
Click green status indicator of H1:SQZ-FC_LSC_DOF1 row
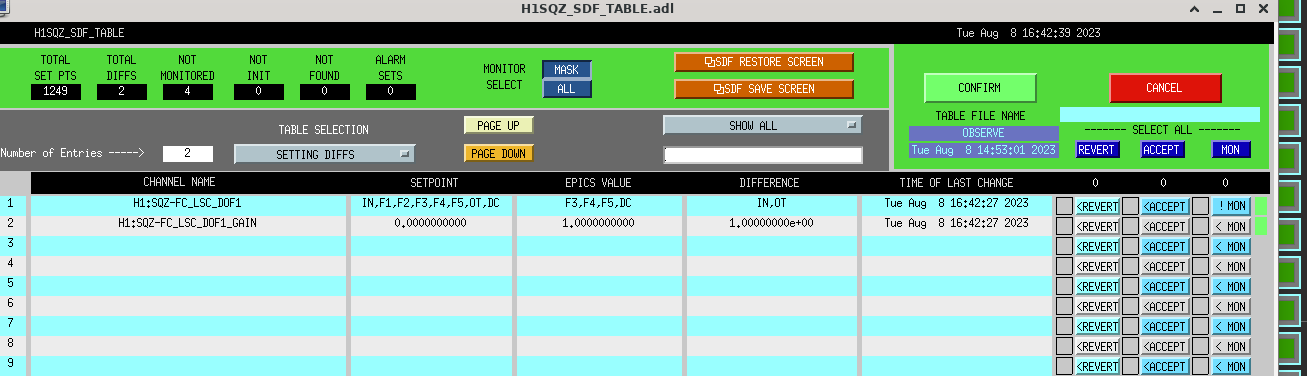point(1261,205)
